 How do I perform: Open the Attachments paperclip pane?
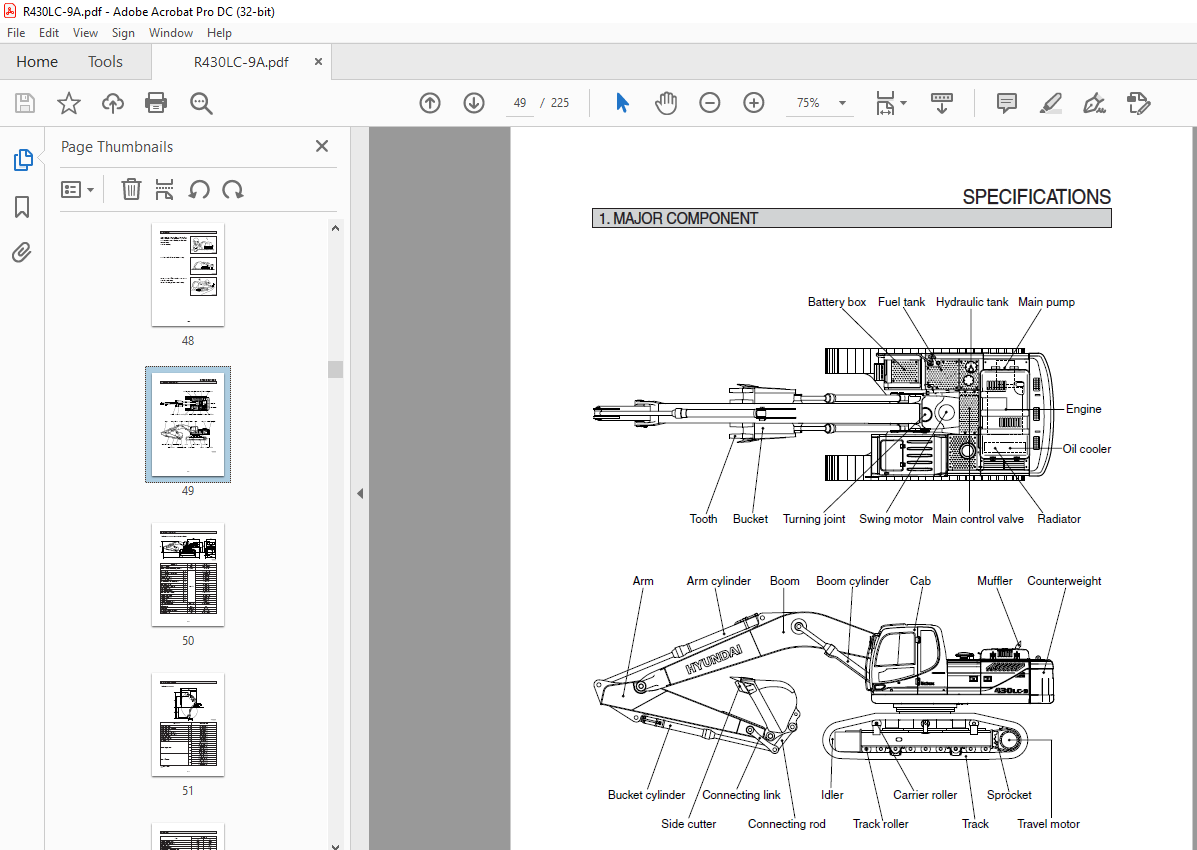(x=22, y=252)
